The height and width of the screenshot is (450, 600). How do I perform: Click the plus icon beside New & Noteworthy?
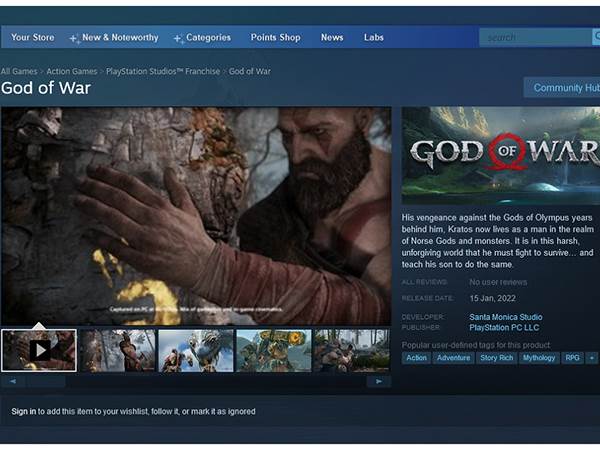pyautogui.click(x=74, y=39)
